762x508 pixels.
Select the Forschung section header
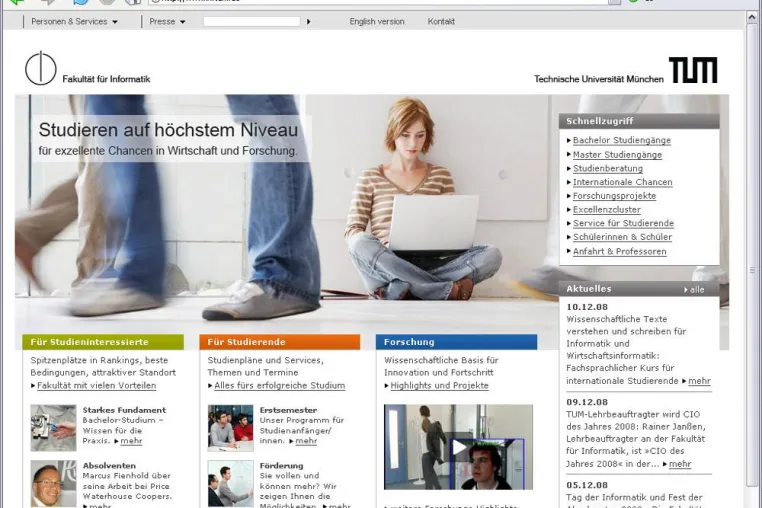pyautogui.click(x=456, y=342)
